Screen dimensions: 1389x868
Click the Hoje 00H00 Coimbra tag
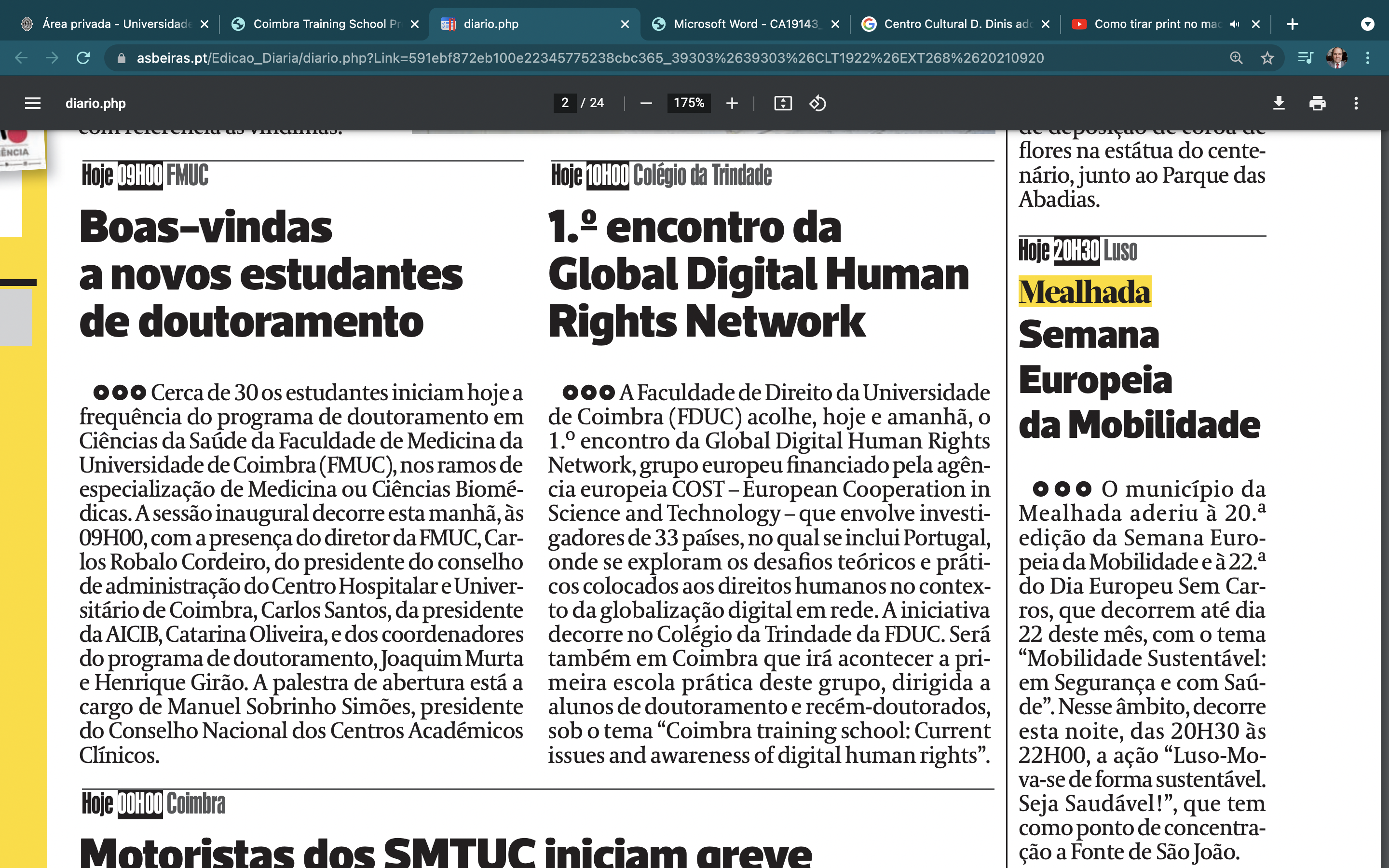point(153,804)
